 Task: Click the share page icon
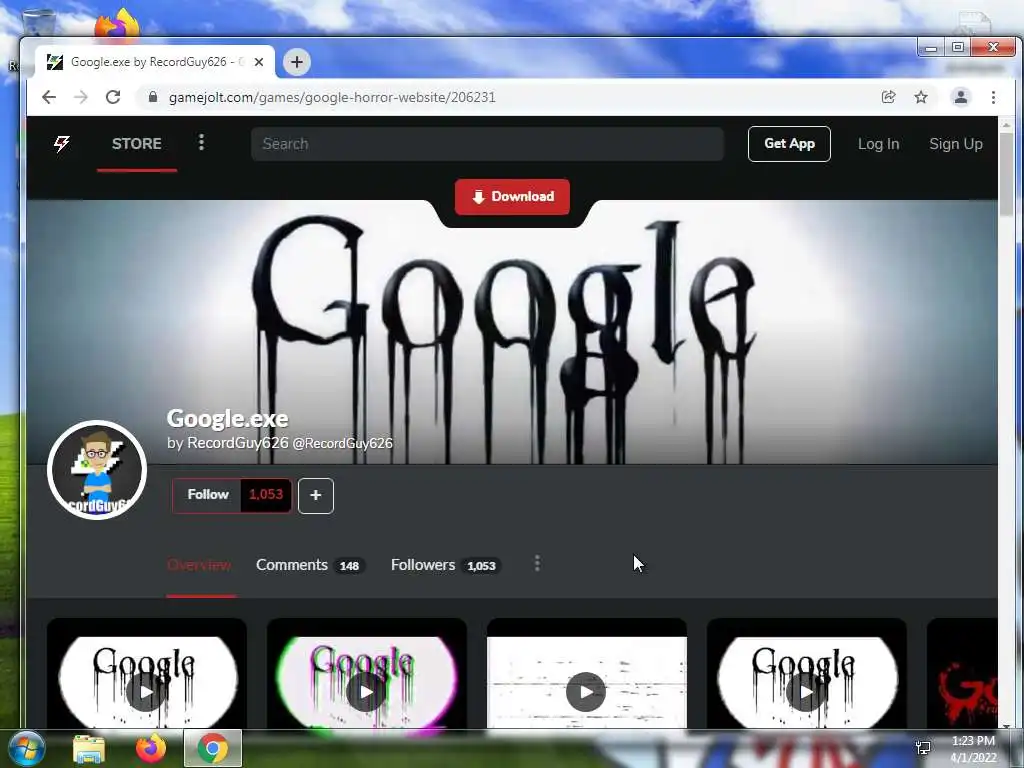888,97
